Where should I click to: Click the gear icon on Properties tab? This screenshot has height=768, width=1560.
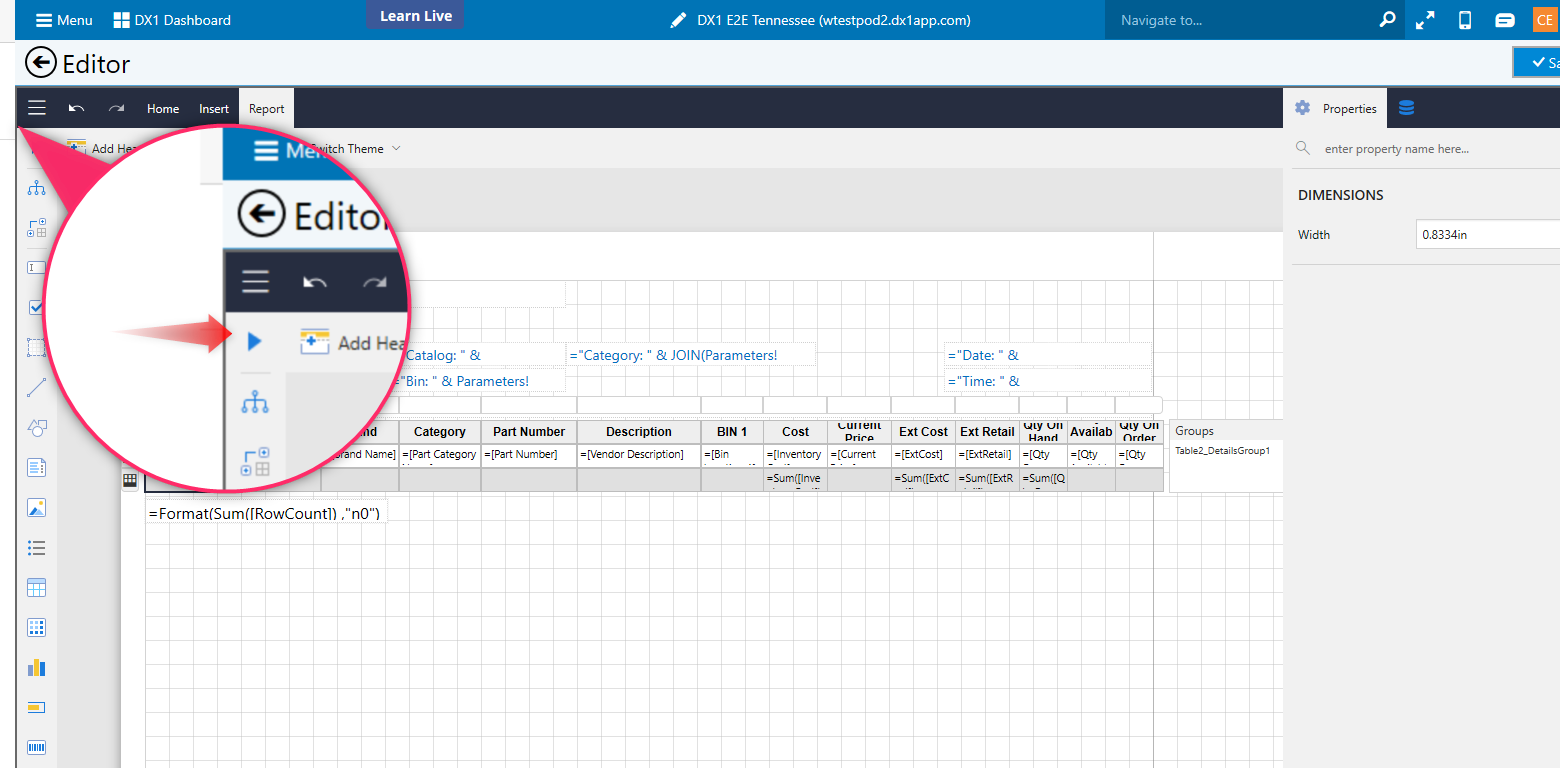click(x=1302, y=108)
